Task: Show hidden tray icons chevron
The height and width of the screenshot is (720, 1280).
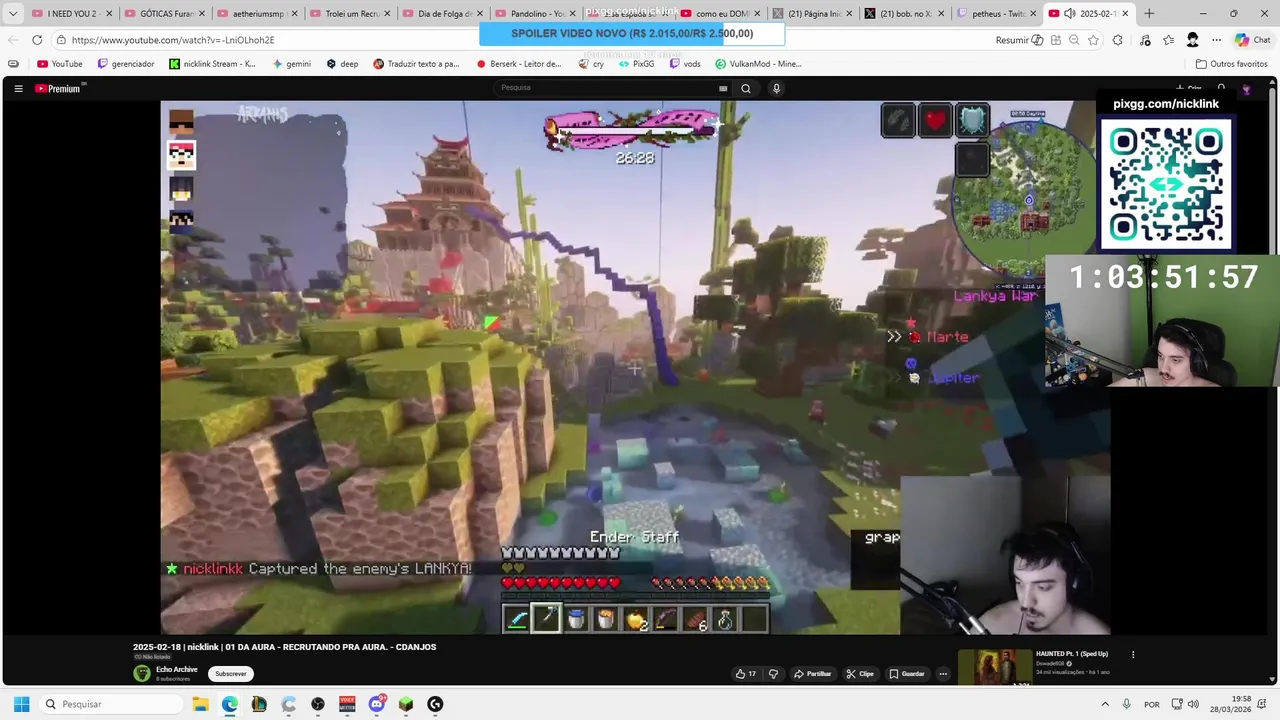Action: click(x=1105, y=704)
